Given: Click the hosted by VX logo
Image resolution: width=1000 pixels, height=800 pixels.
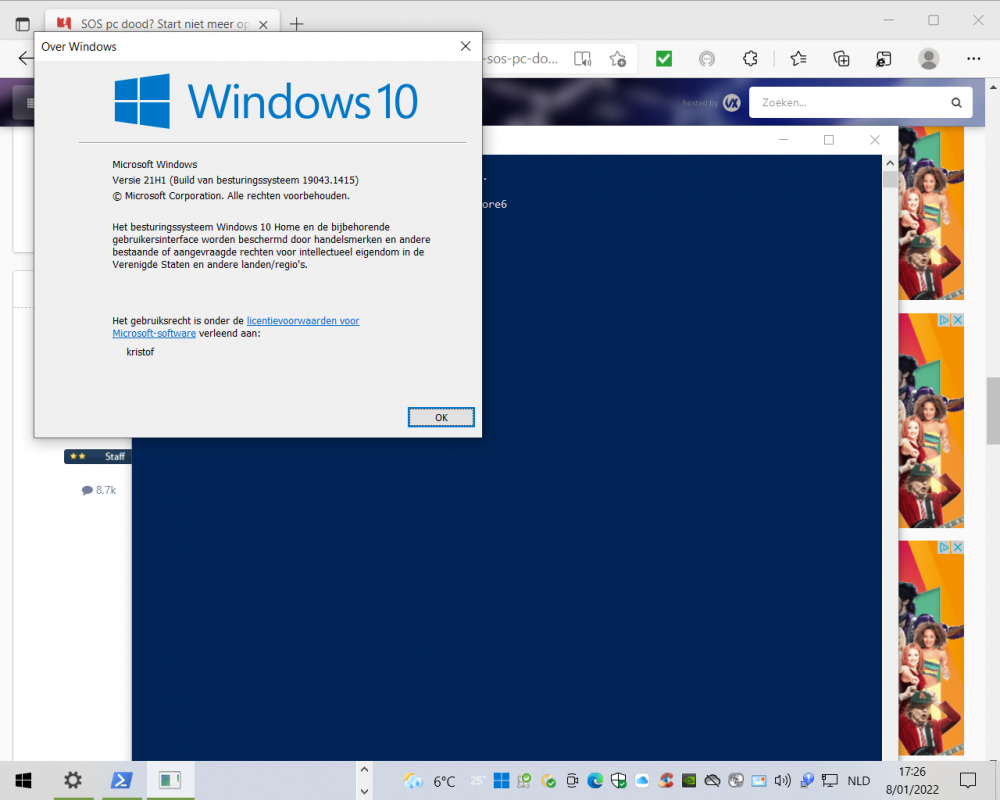Looking at the screenshot, I should (732, 103).
